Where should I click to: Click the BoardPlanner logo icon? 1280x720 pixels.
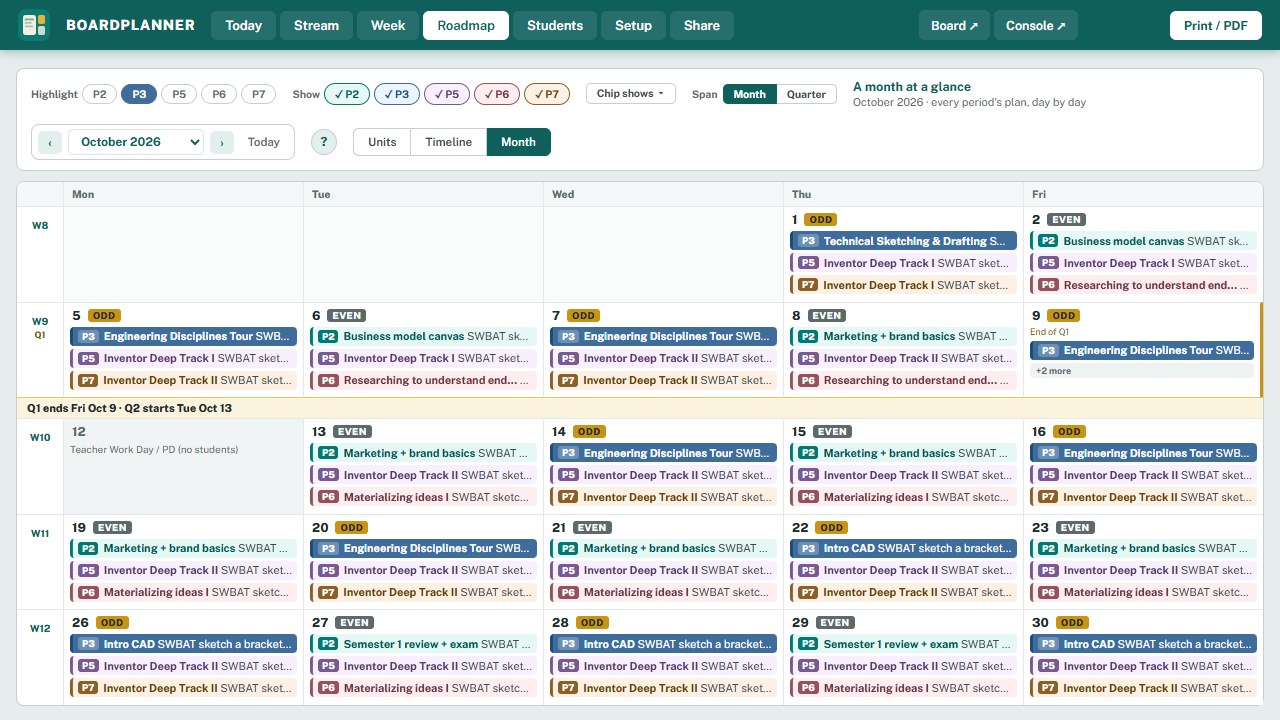[x=34, y=25]
